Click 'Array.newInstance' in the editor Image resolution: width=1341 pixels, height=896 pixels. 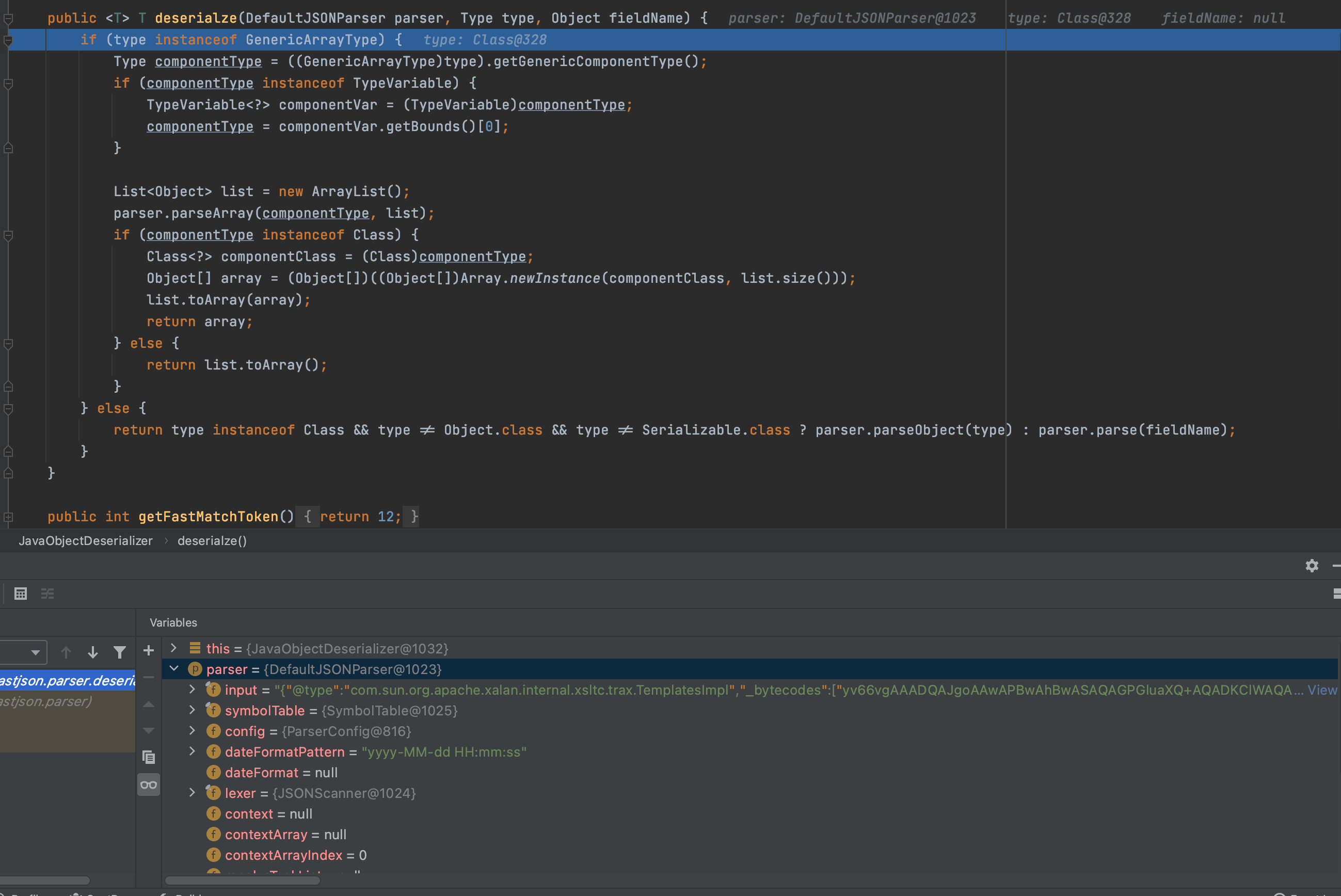(530, 278)
